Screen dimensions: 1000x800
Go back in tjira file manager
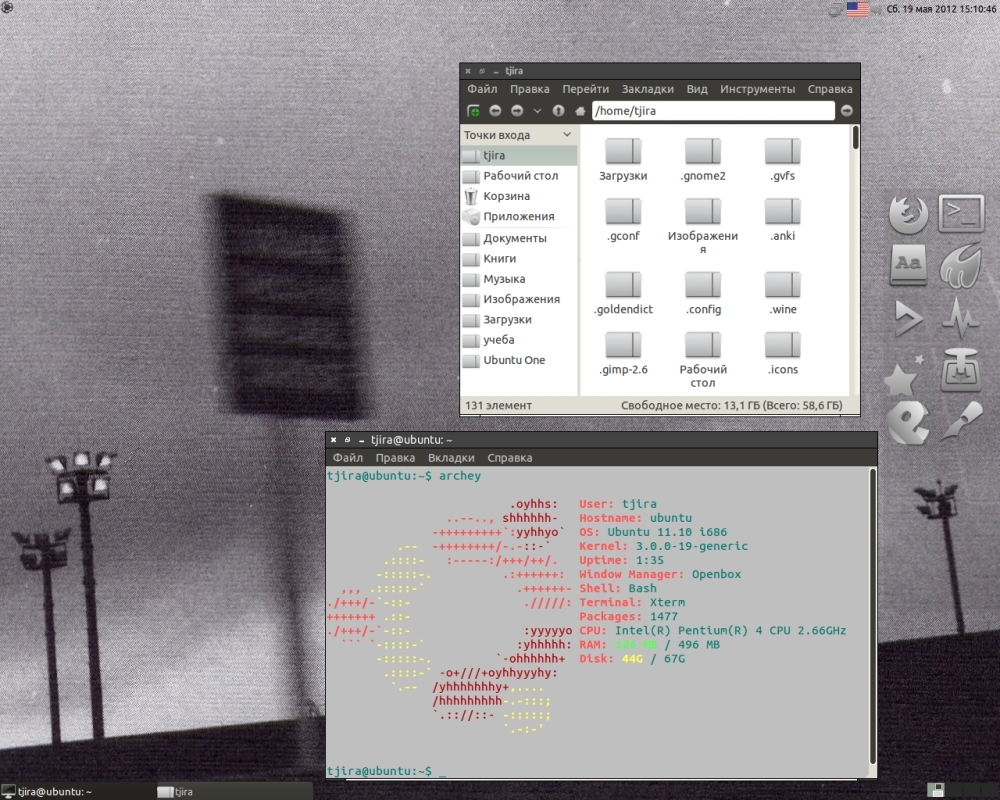(x=495, y=111)
